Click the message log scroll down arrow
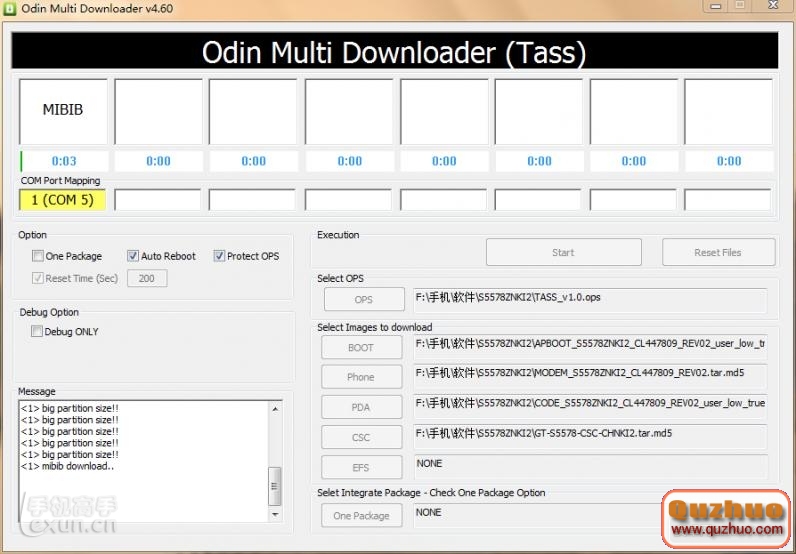 tap(275, 514)
